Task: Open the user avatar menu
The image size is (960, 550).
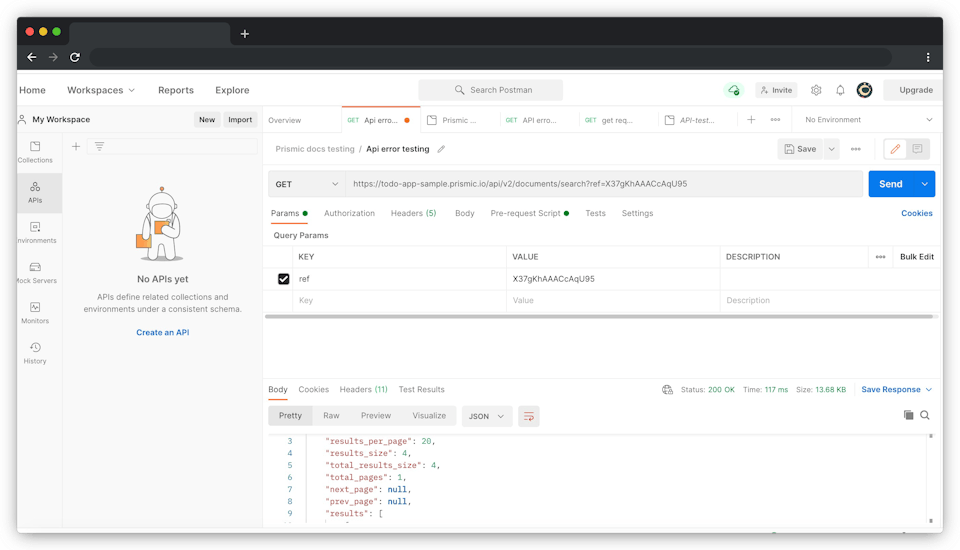Action: [x=864, y=90]
